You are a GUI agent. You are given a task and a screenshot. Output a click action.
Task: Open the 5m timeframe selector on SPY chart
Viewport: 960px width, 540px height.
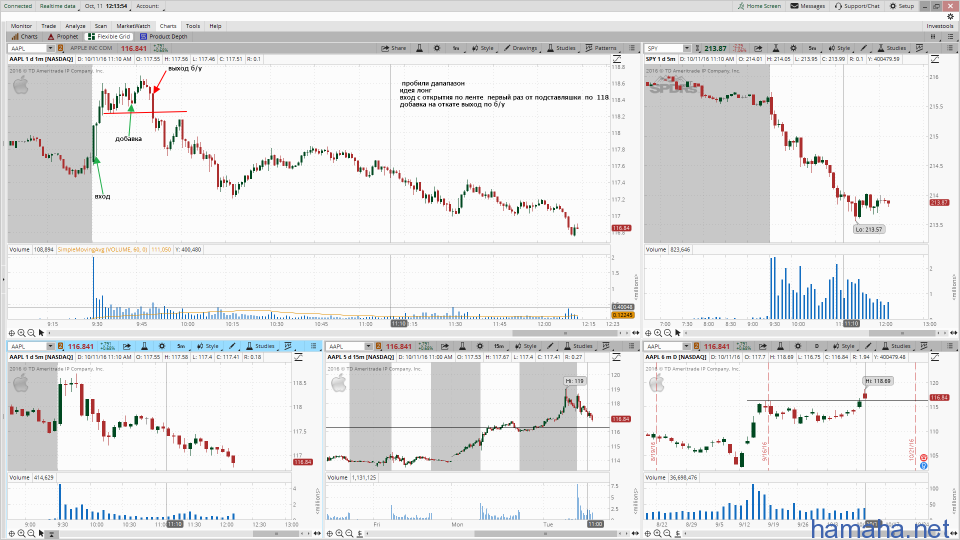click(x=812, y=48)
